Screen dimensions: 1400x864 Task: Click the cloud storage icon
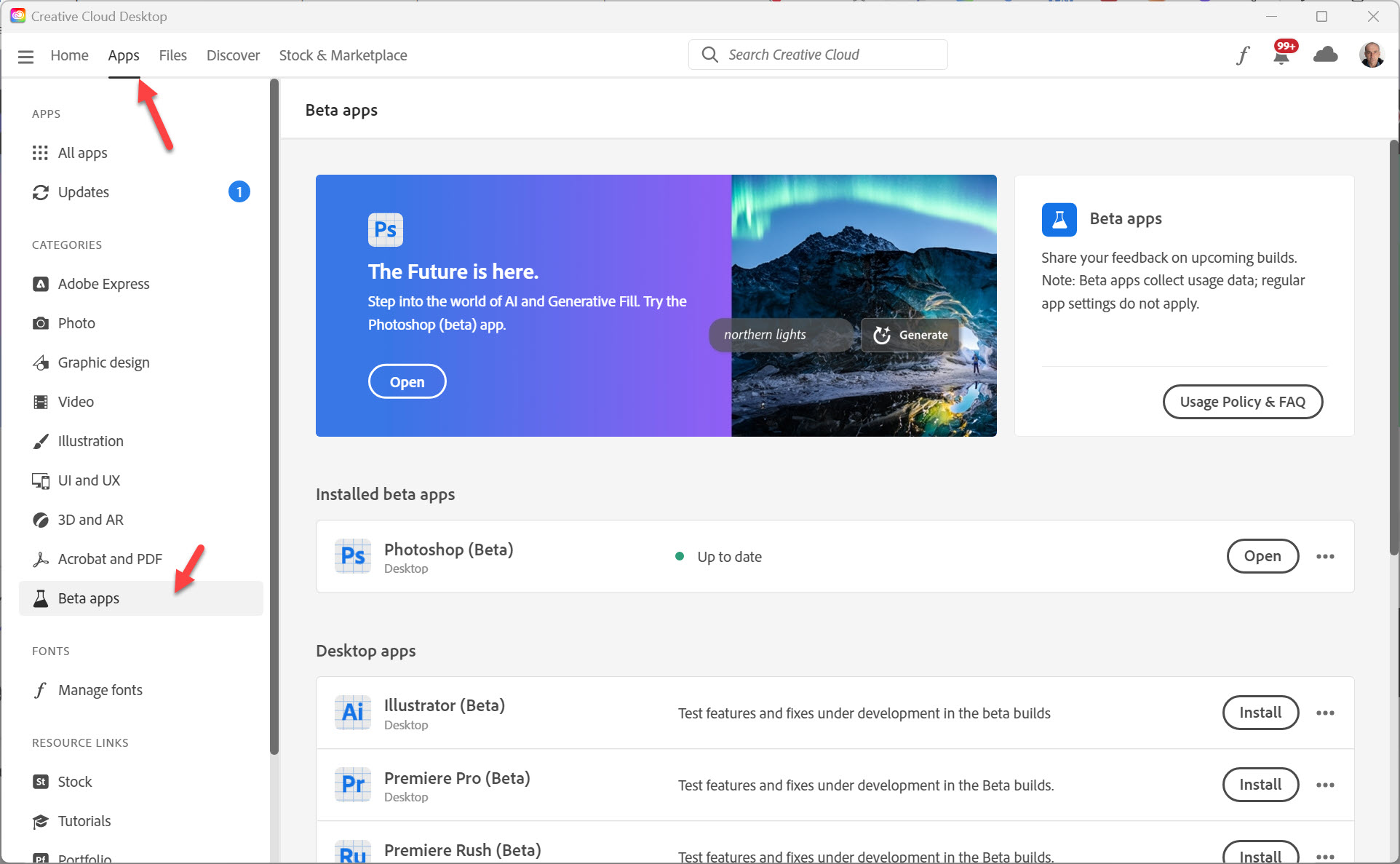[x=1326, y=55]
